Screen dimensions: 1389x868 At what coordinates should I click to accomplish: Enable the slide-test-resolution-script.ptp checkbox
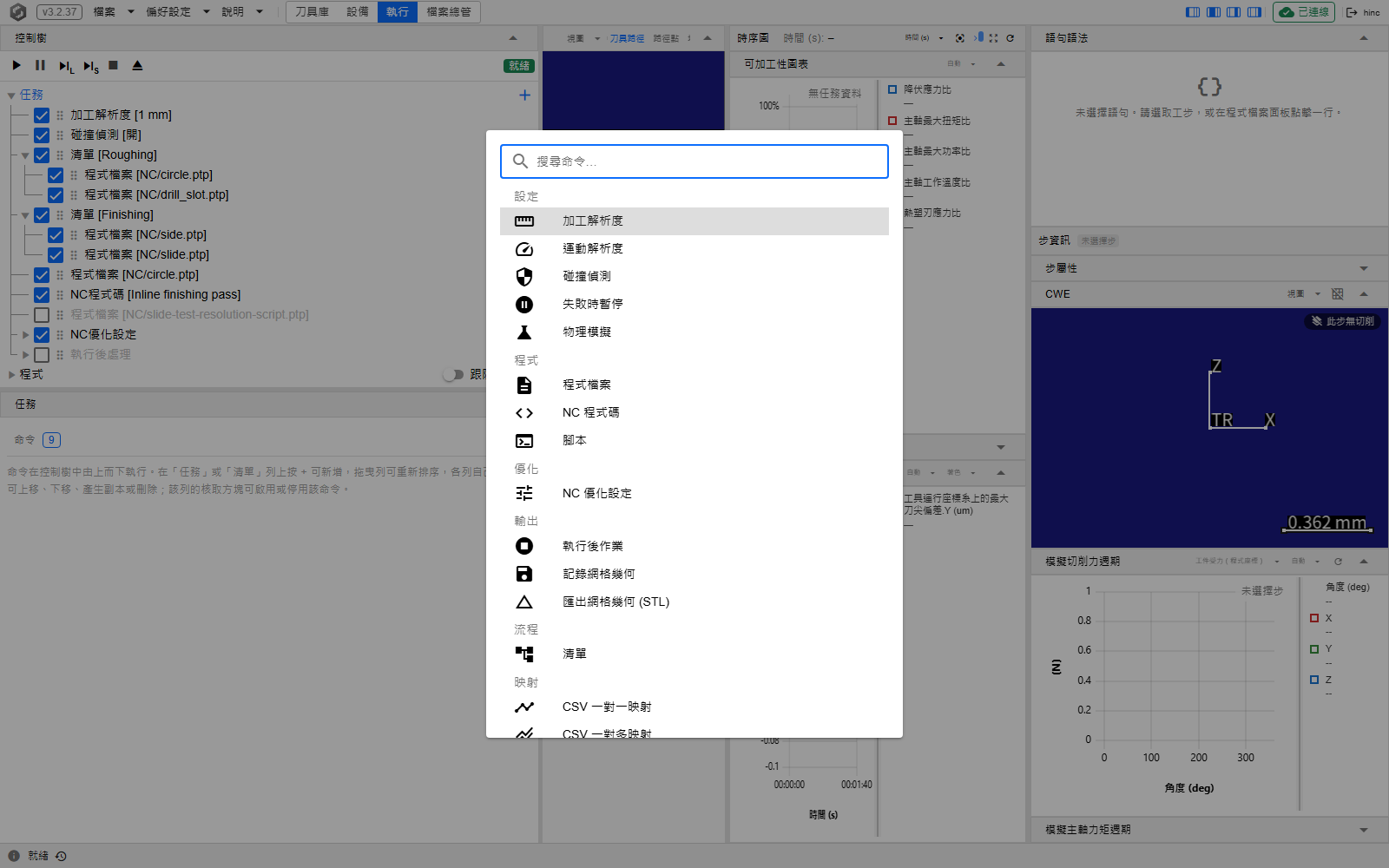(42, 315)
